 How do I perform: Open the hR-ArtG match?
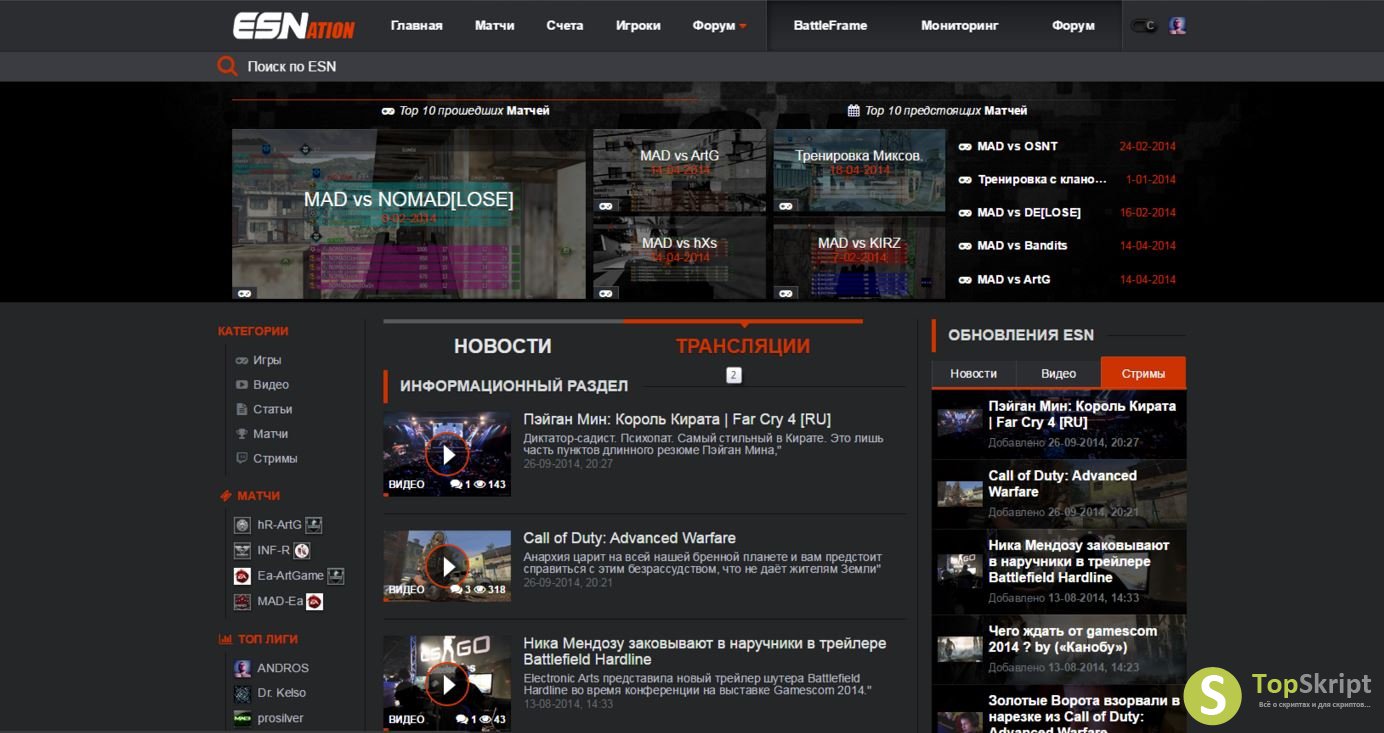[279, 525]
